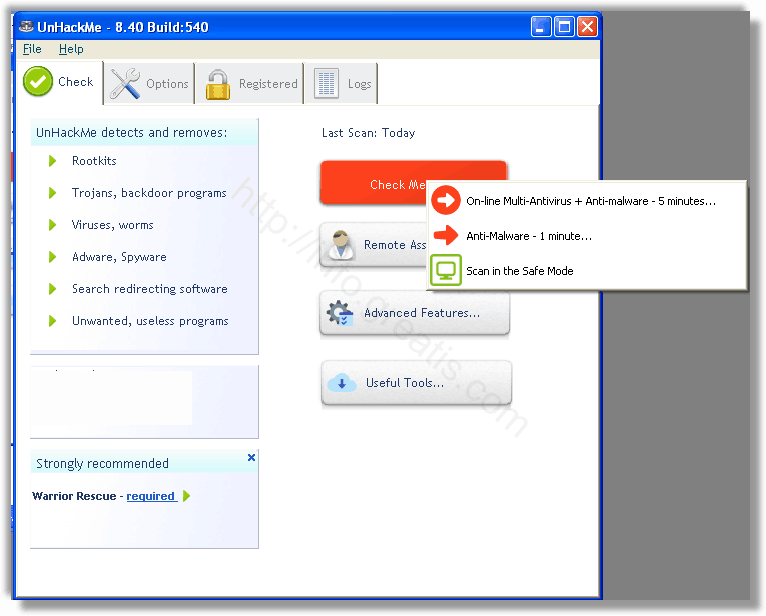Switch to the Check tab

[x=61, y=82]
